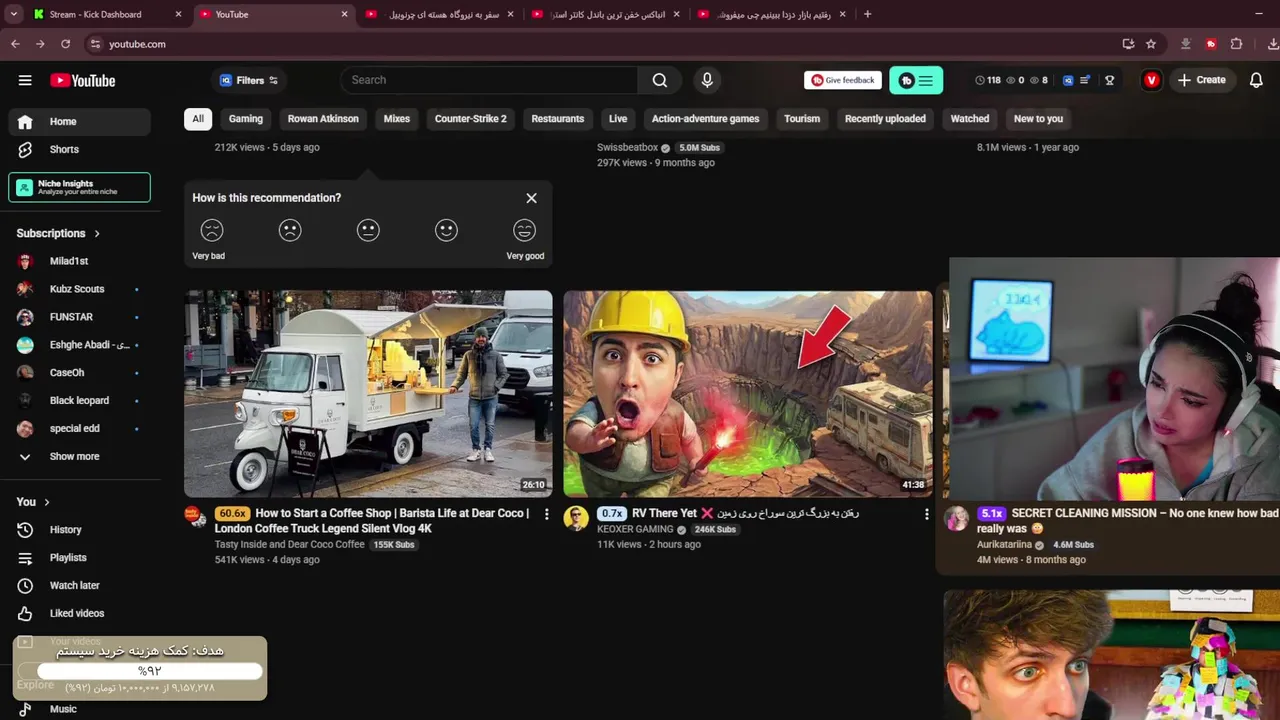Expand Subscriptions section arrow
Image resolution: width=1280 pixels, height=720 pixels.
pyautogui.click(x=97, y=233)
